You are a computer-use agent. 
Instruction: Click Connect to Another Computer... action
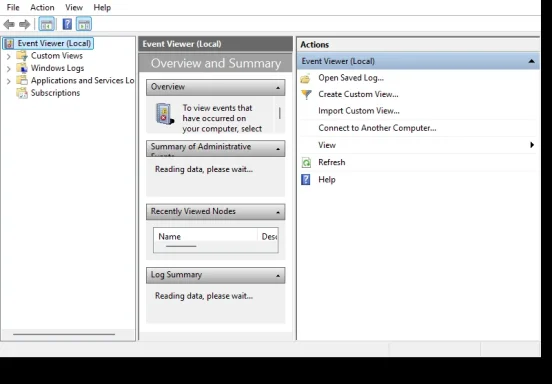(377, 128)
